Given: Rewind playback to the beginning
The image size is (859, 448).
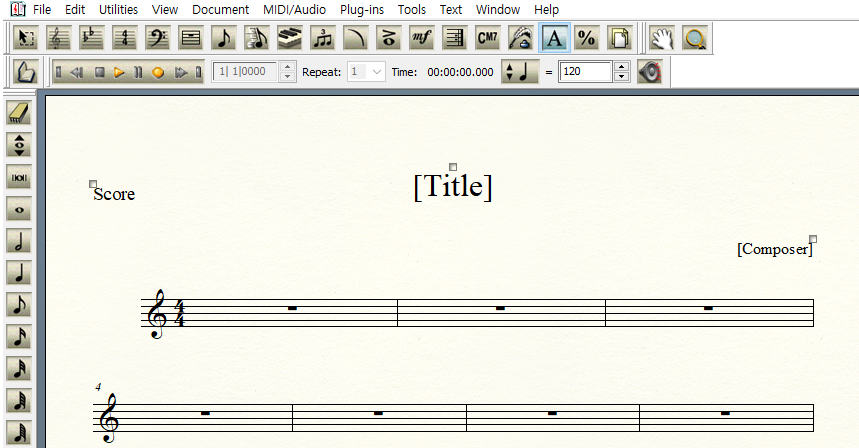Looking at the screenshot, I should [59, 72].
